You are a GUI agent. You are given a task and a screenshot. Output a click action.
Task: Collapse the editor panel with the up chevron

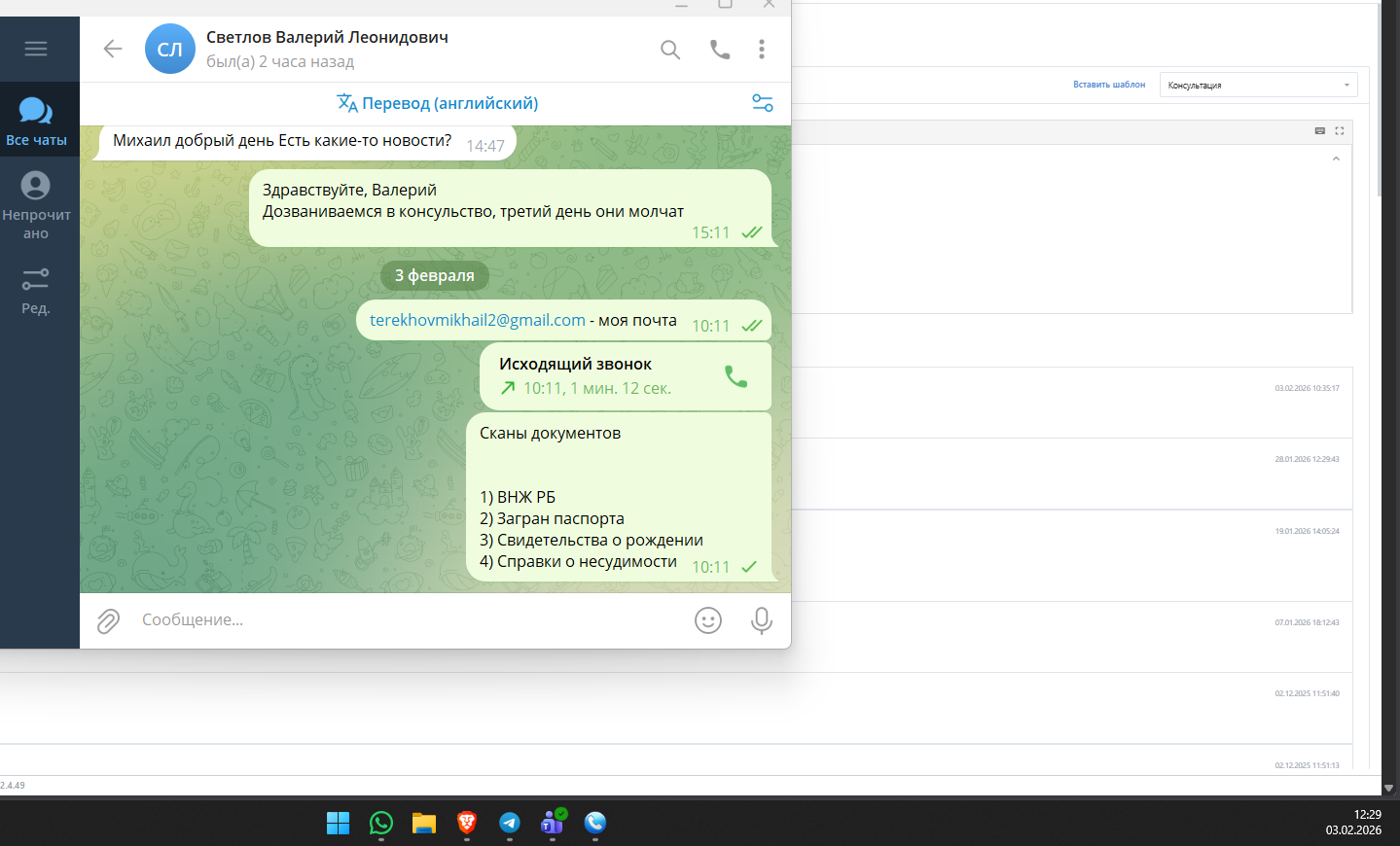tap(1336, 159)
